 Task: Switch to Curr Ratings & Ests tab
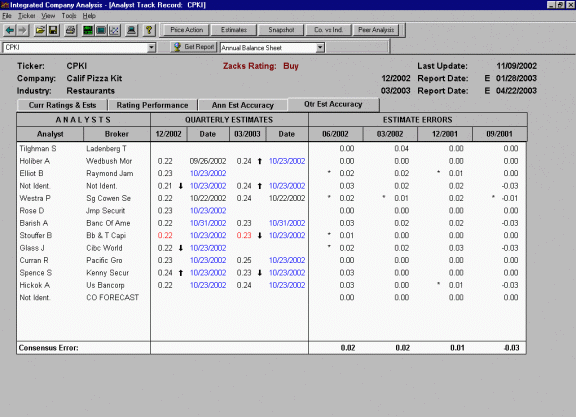tap(62, 105)
